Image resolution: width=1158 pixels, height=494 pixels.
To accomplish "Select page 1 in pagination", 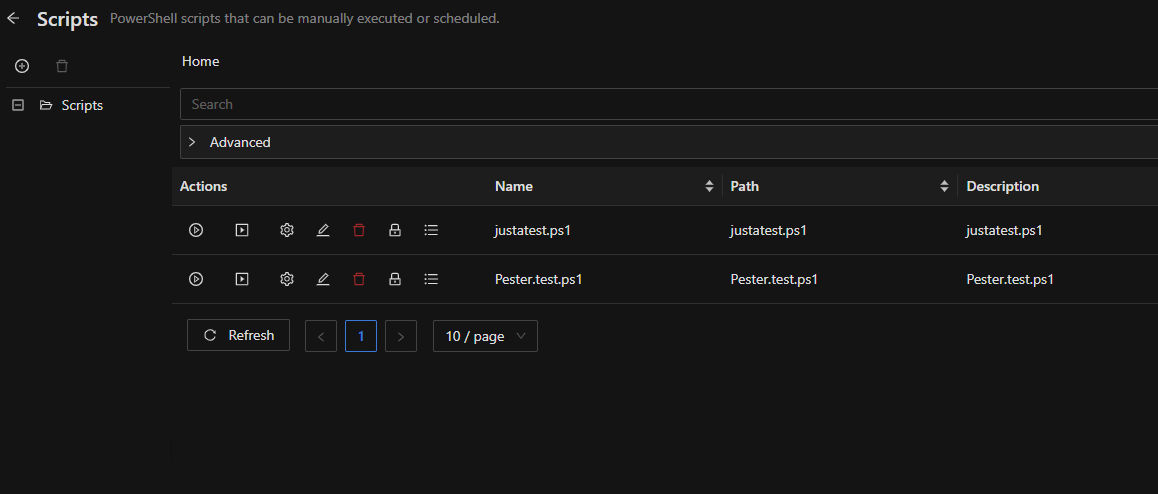I will [x=361, y=336].
